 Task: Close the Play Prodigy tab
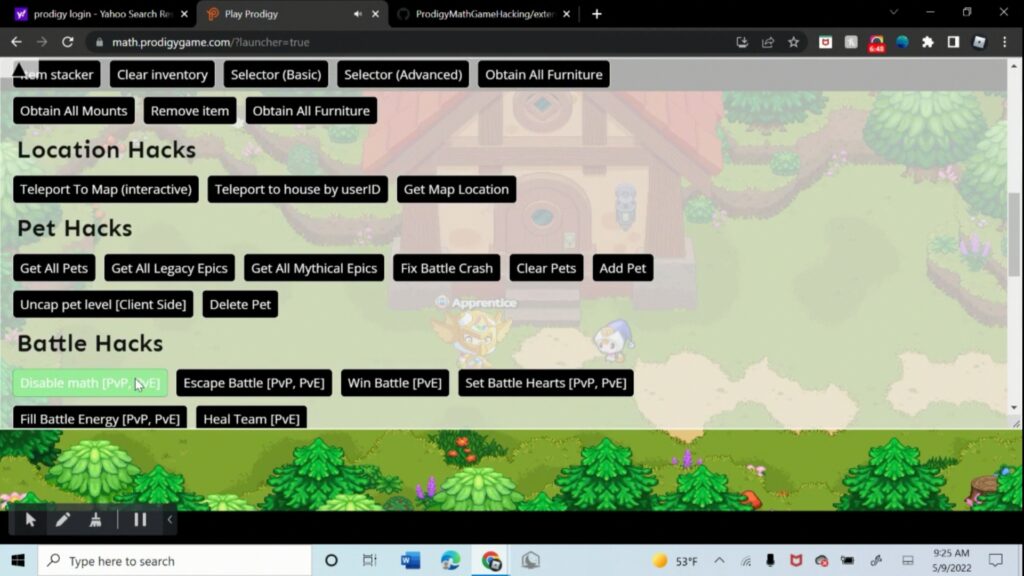pos(376,14)
